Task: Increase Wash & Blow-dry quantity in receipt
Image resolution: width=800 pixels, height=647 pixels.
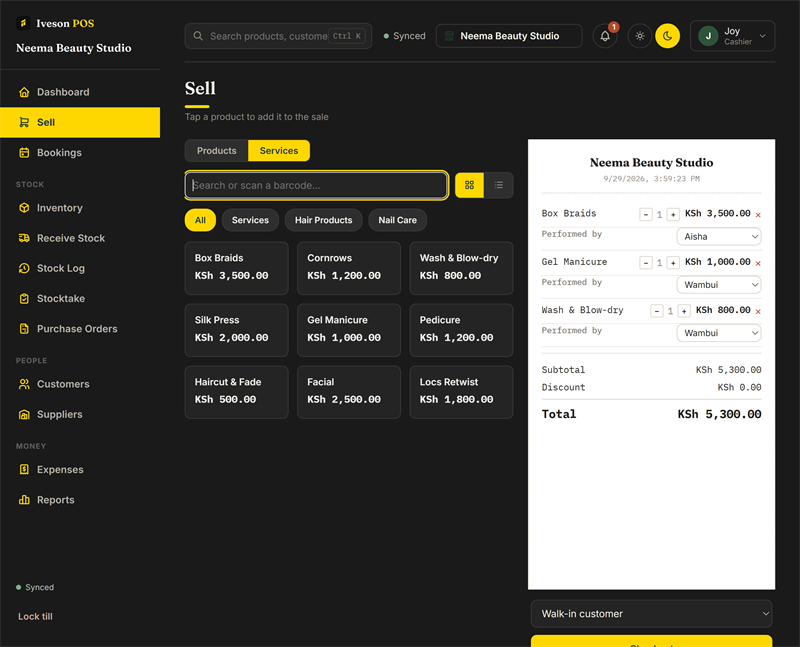Action: click(x=684, y=311)
